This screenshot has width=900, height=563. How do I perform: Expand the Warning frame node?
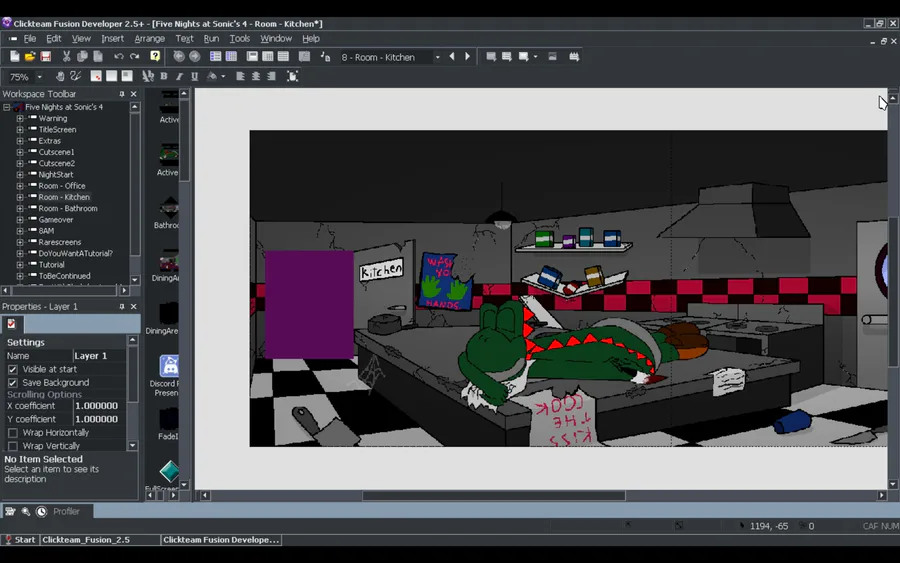pyautogui.click(x=20, y=118)
